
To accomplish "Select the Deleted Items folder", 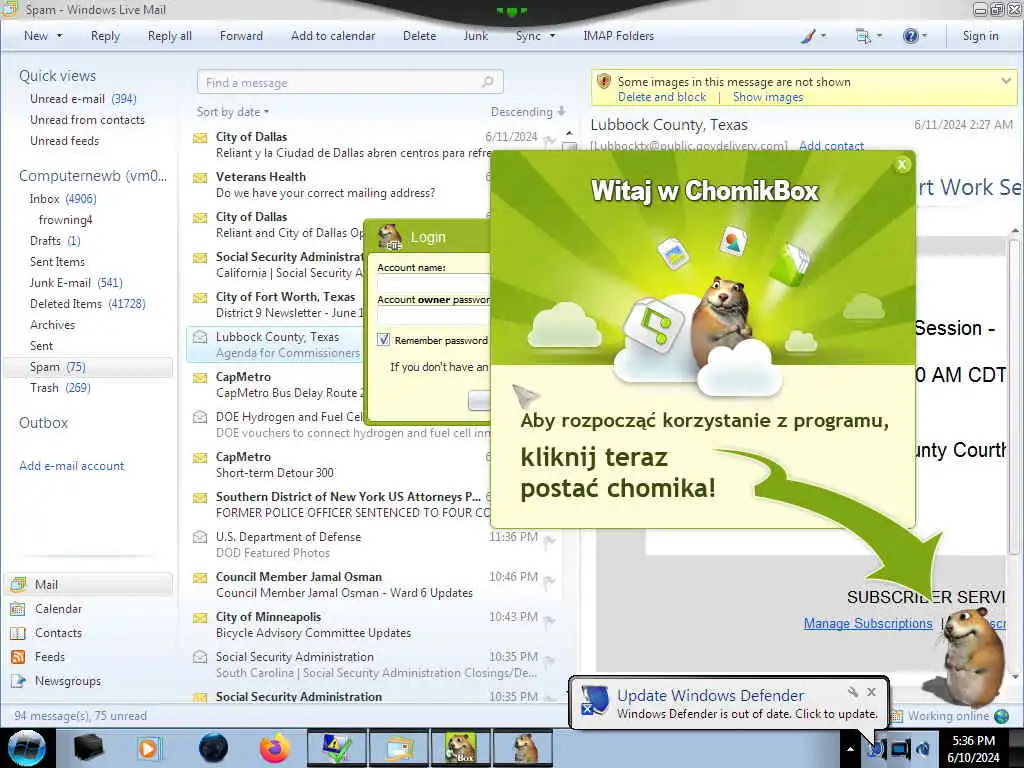I will coord(88,303).
